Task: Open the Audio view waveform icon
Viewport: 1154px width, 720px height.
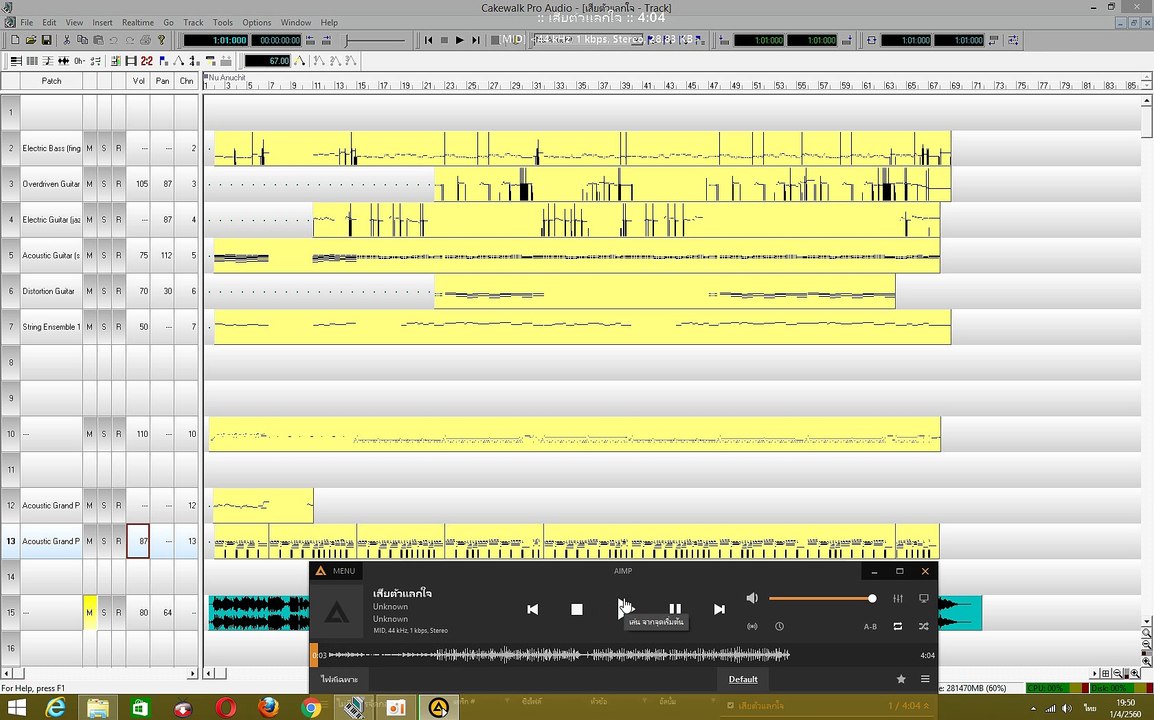Action: click(64, 61)
